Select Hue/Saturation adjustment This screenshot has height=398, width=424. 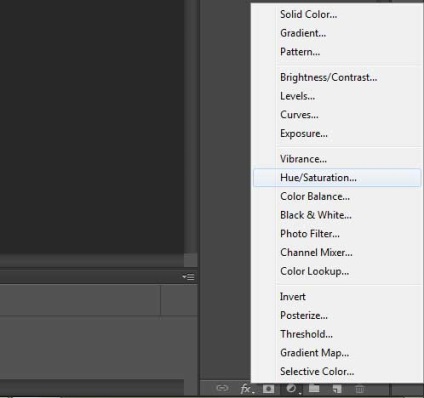(337, 177)
